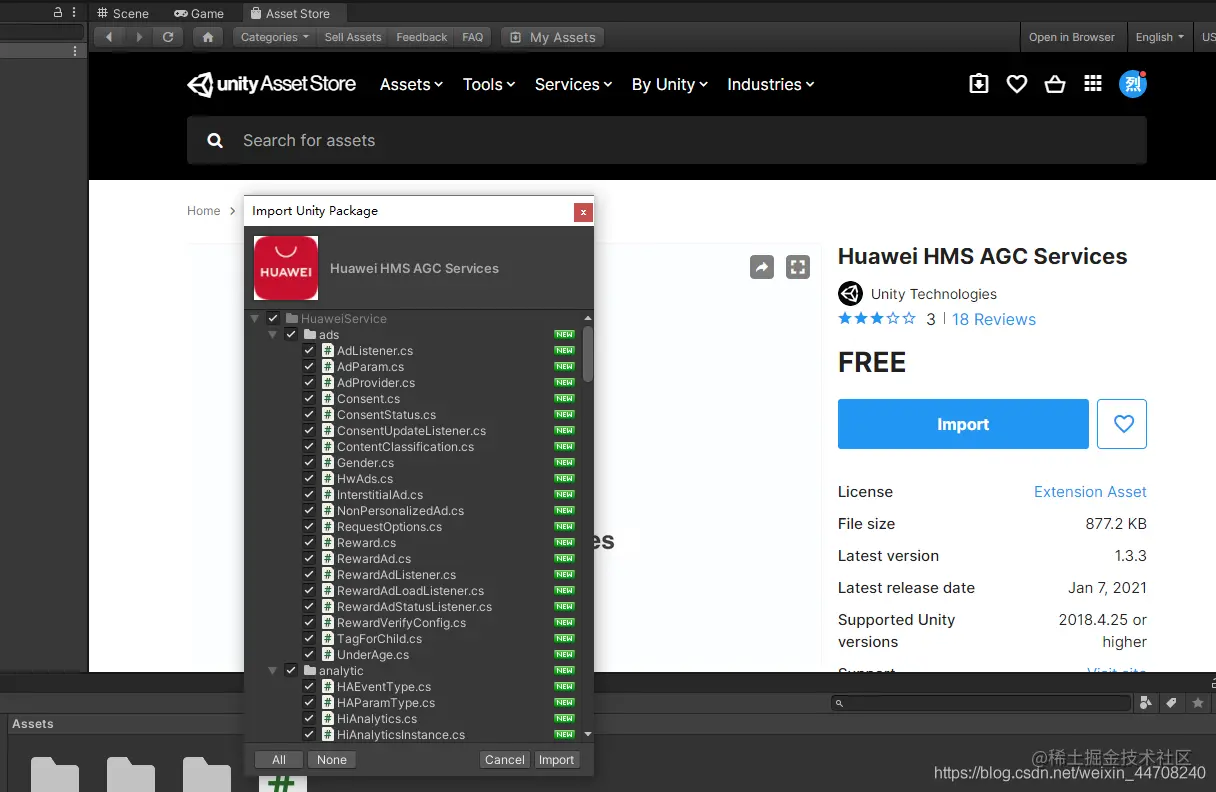Open Sell Assets menu item
Image resolution: width=1216 pixels, height=792 pixels.
[353, 37]
